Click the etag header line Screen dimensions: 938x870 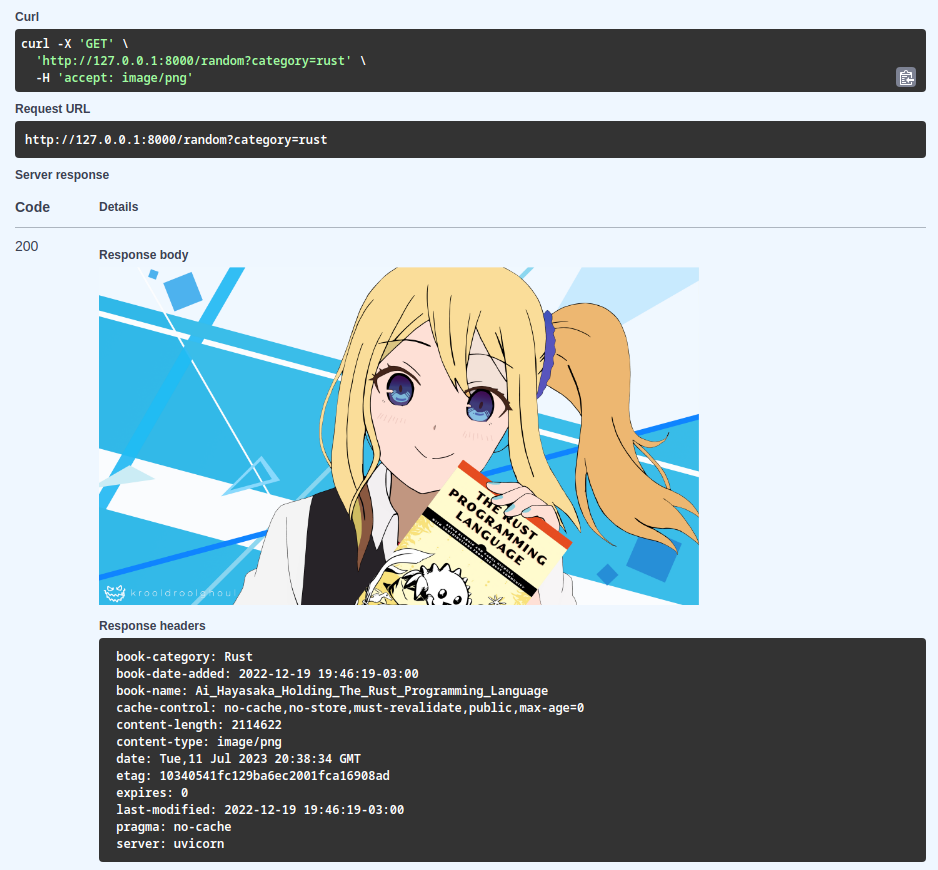pos(253,776)
